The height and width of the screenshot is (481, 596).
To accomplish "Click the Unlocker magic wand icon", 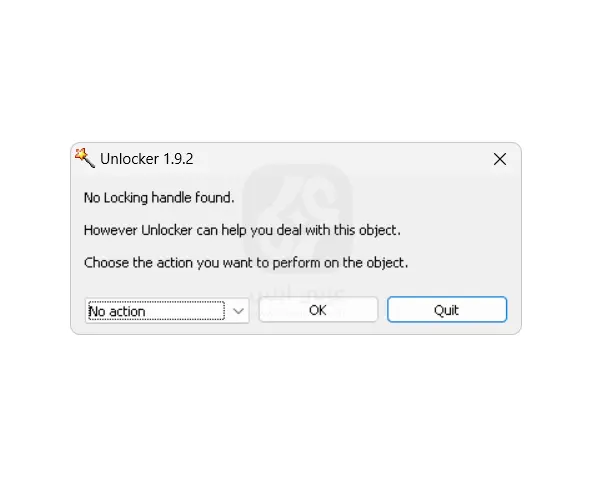I will tap(85, 158).
